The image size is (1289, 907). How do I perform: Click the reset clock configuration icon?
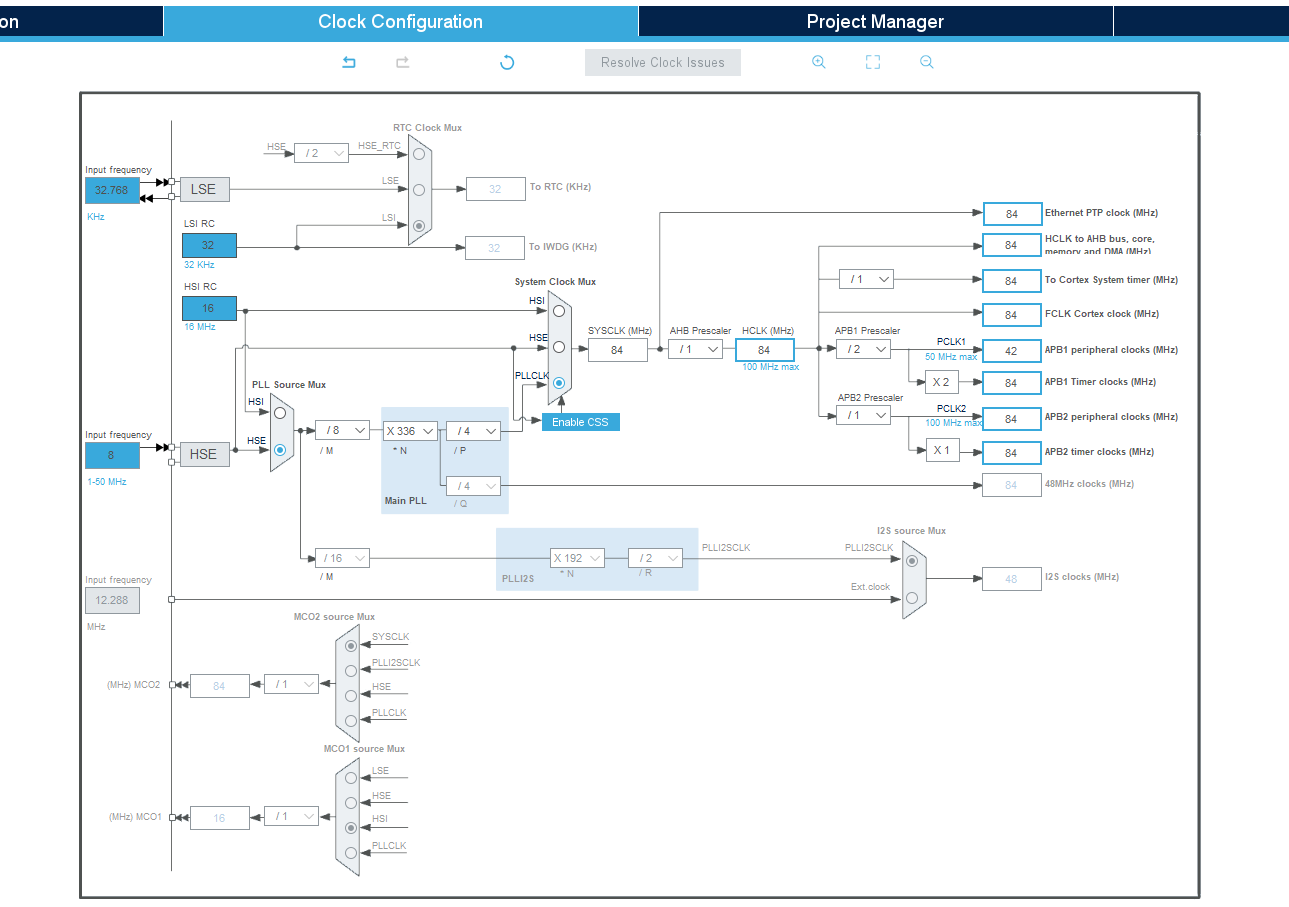pos(507,62)
